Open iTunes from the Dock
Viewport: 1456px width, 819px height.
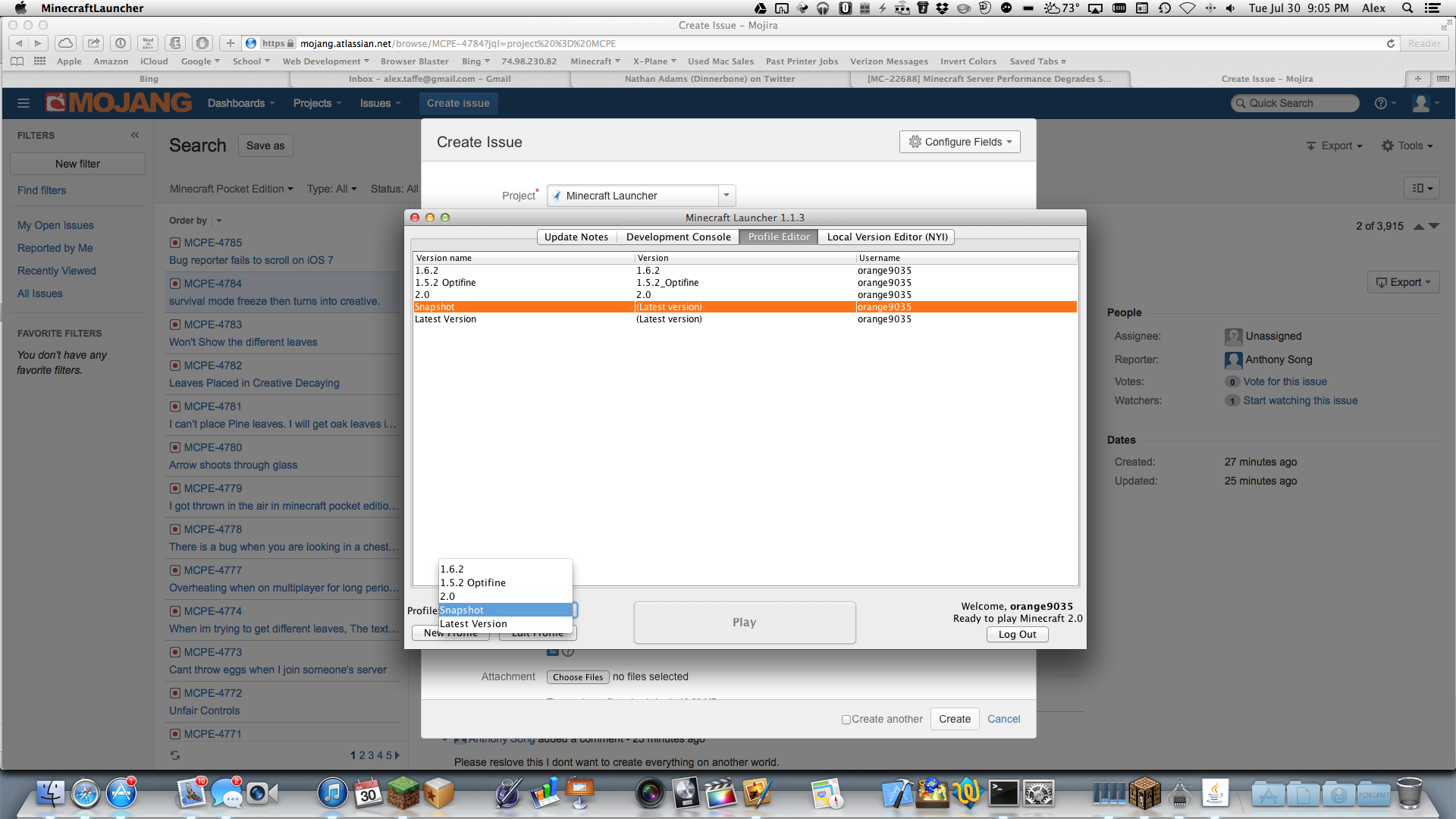coord(331,794)
